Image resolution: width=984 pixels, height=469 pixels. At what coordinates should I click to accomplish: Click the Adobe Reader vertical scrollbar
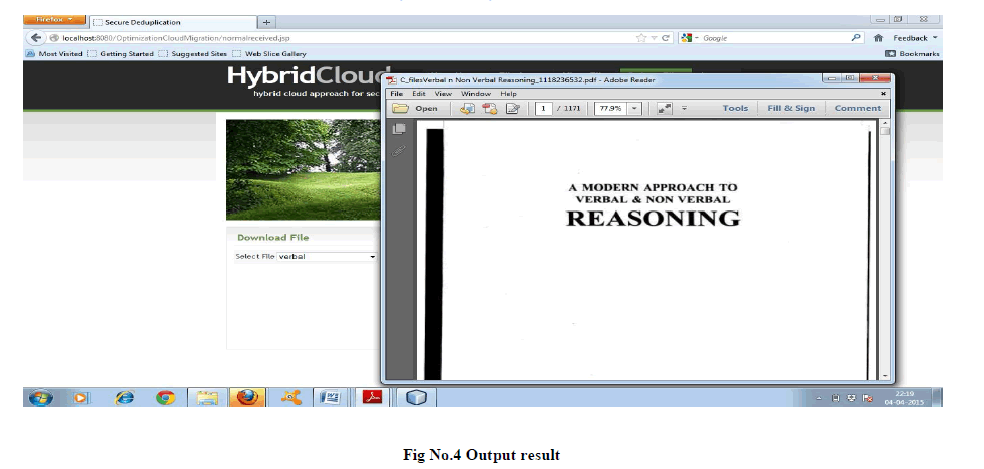885,250
